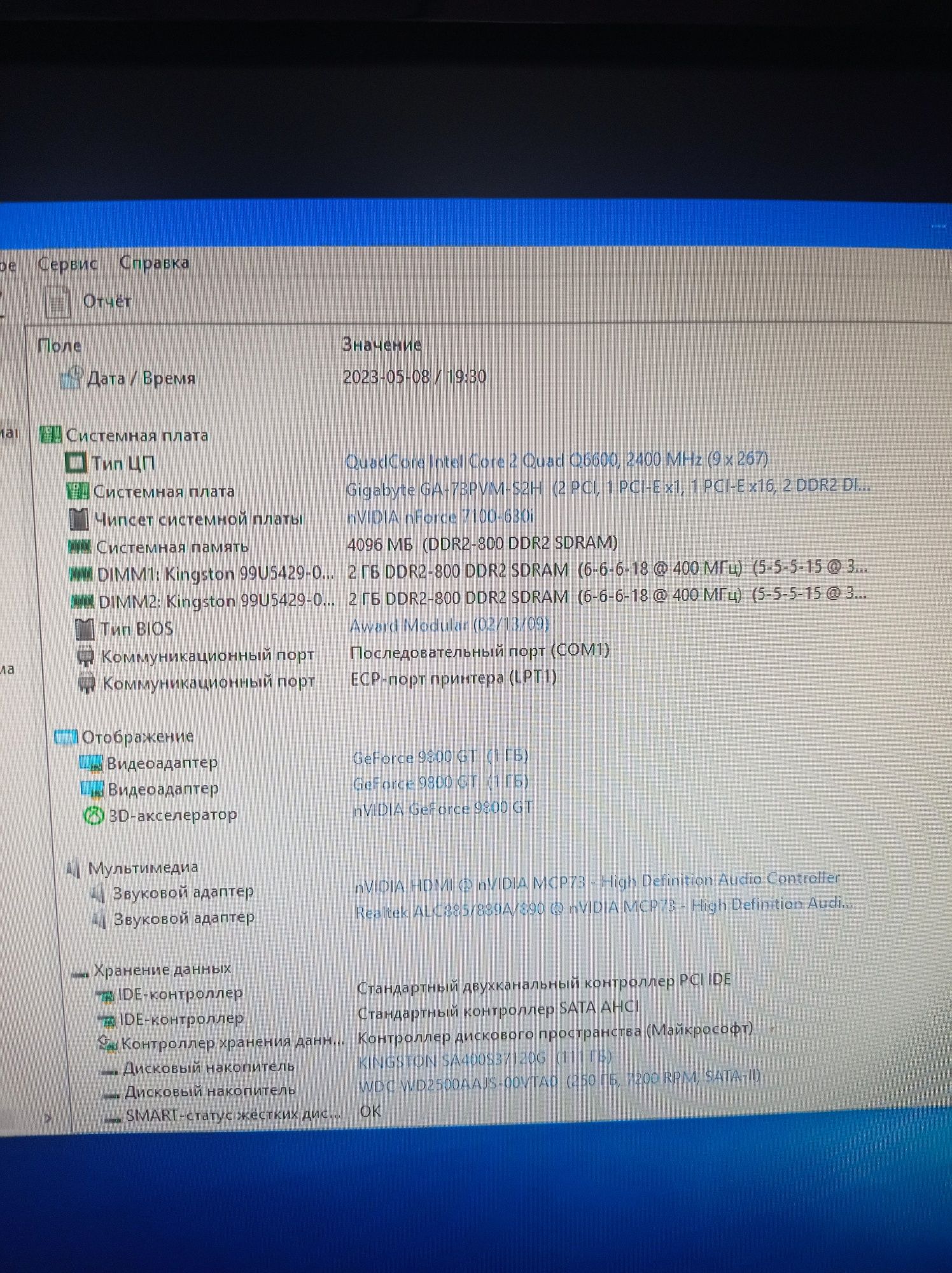
Task: Click the SMART-статус жёстких дисков icon
Action: [113, 1119]
